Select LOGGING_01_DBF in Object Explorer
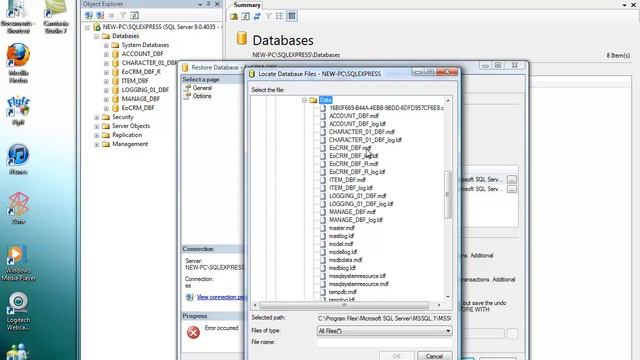 [x=145, y=90]
